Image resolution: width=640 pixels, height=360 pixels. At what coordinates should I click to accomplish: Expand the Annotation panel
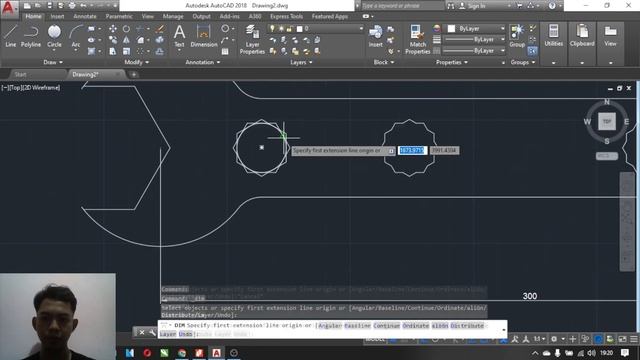coord(203,62)
